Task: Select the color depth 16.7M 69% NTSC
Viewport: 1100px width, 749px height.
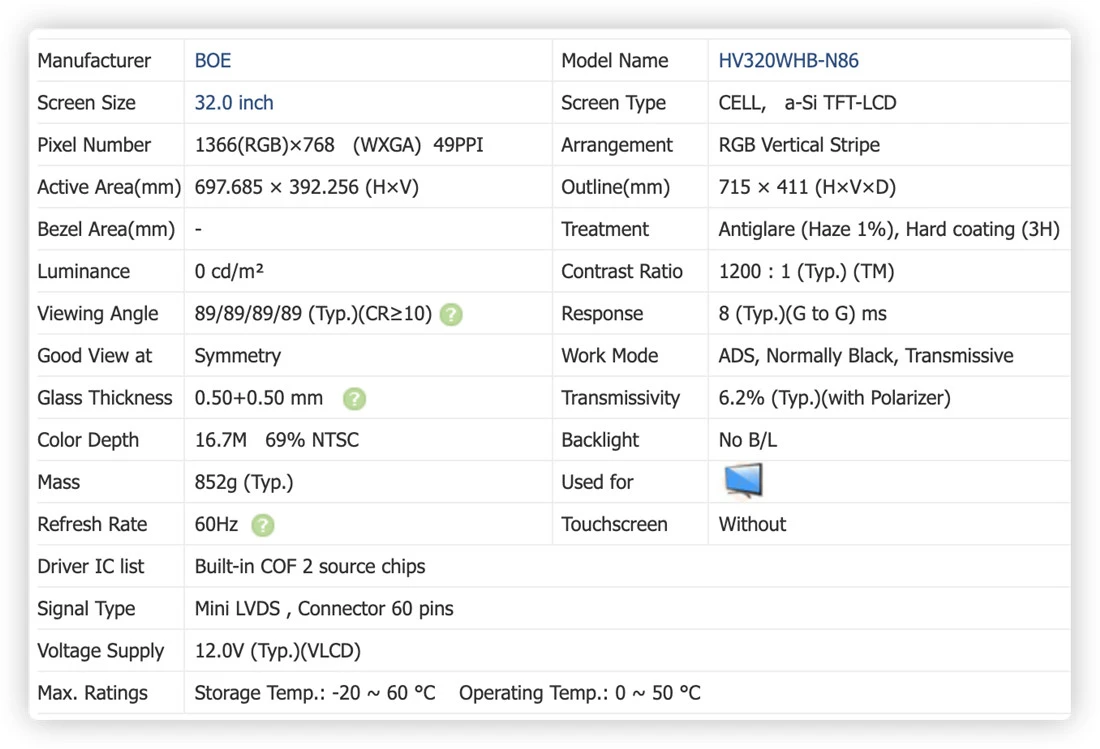Action: [x=276, y=440]
